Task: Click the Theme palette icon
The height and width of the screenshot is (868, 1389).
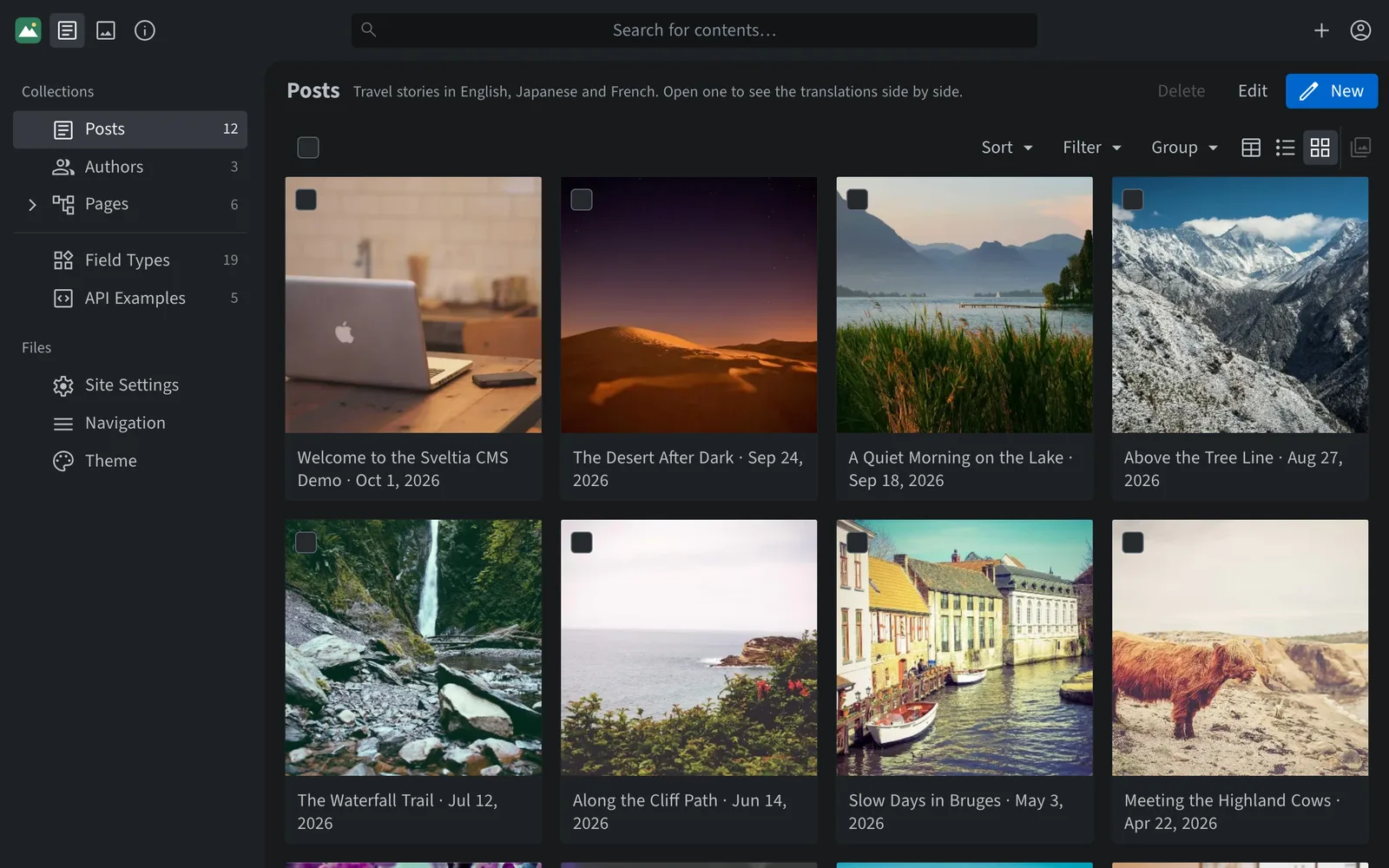Action: 63,461
